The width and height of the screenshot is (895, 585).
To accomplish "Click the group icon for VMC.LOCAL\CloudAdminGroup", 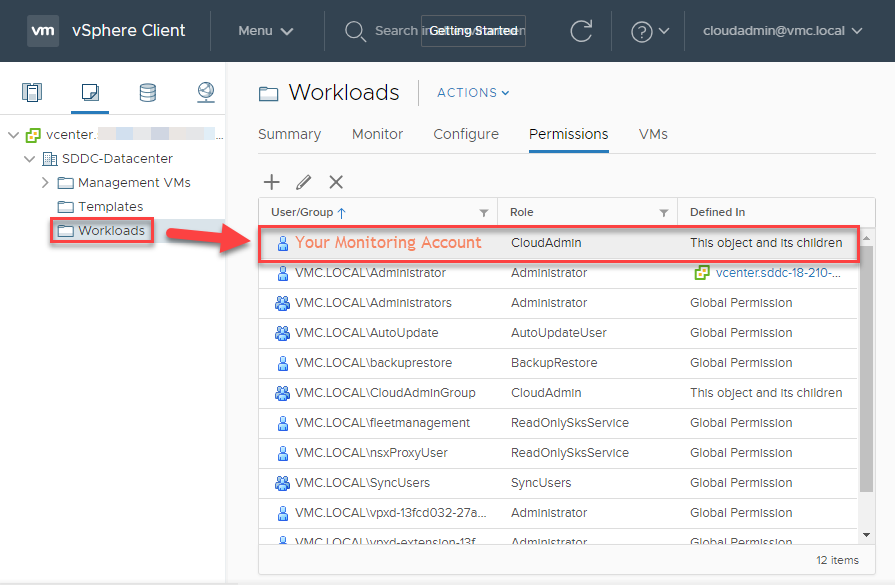I will pos(282,393).
